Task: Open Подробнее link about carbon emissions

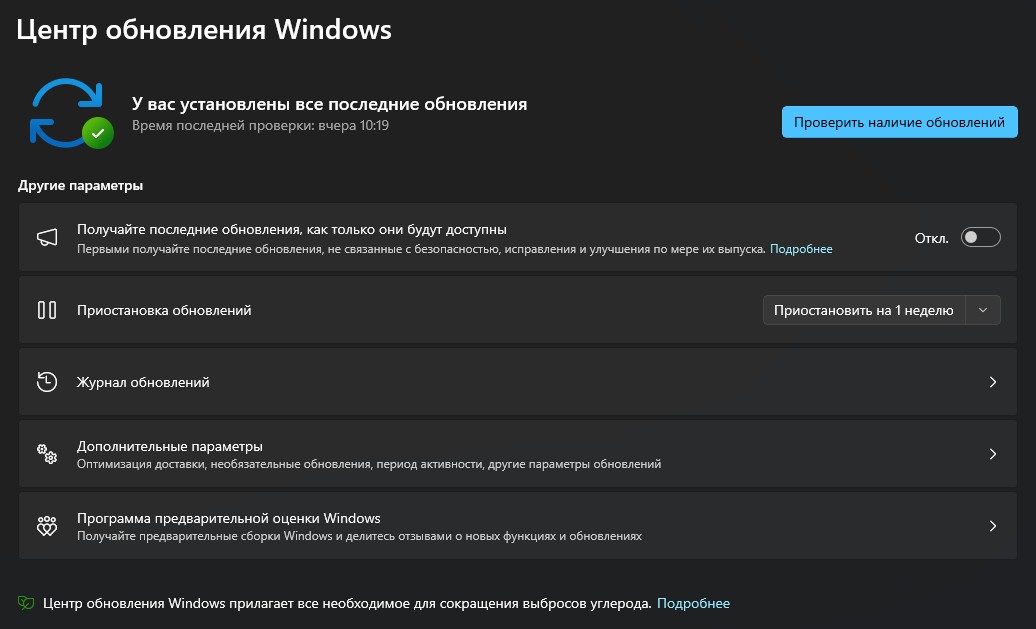Action: tap(693, 603)
